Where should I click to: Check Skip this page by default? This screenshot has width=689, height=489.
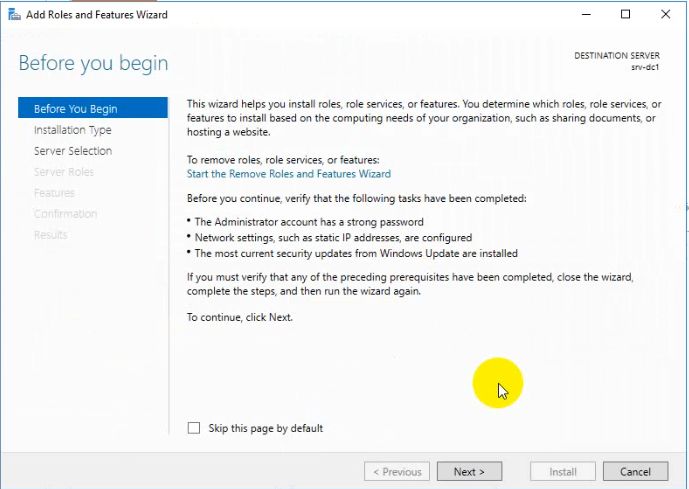194,428
